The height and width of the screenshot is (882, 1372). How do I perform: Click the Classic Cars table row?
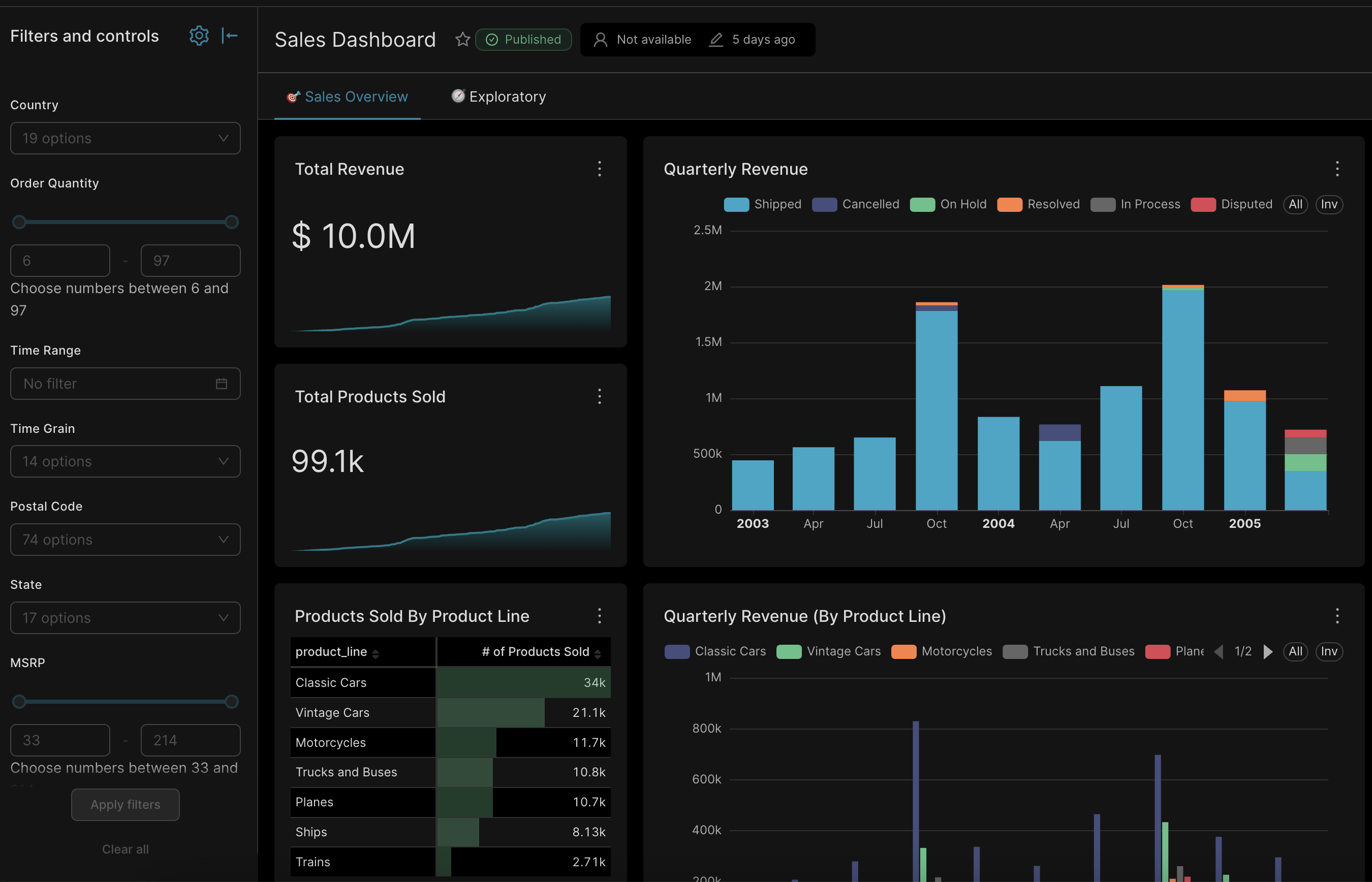tap(450, 683)
